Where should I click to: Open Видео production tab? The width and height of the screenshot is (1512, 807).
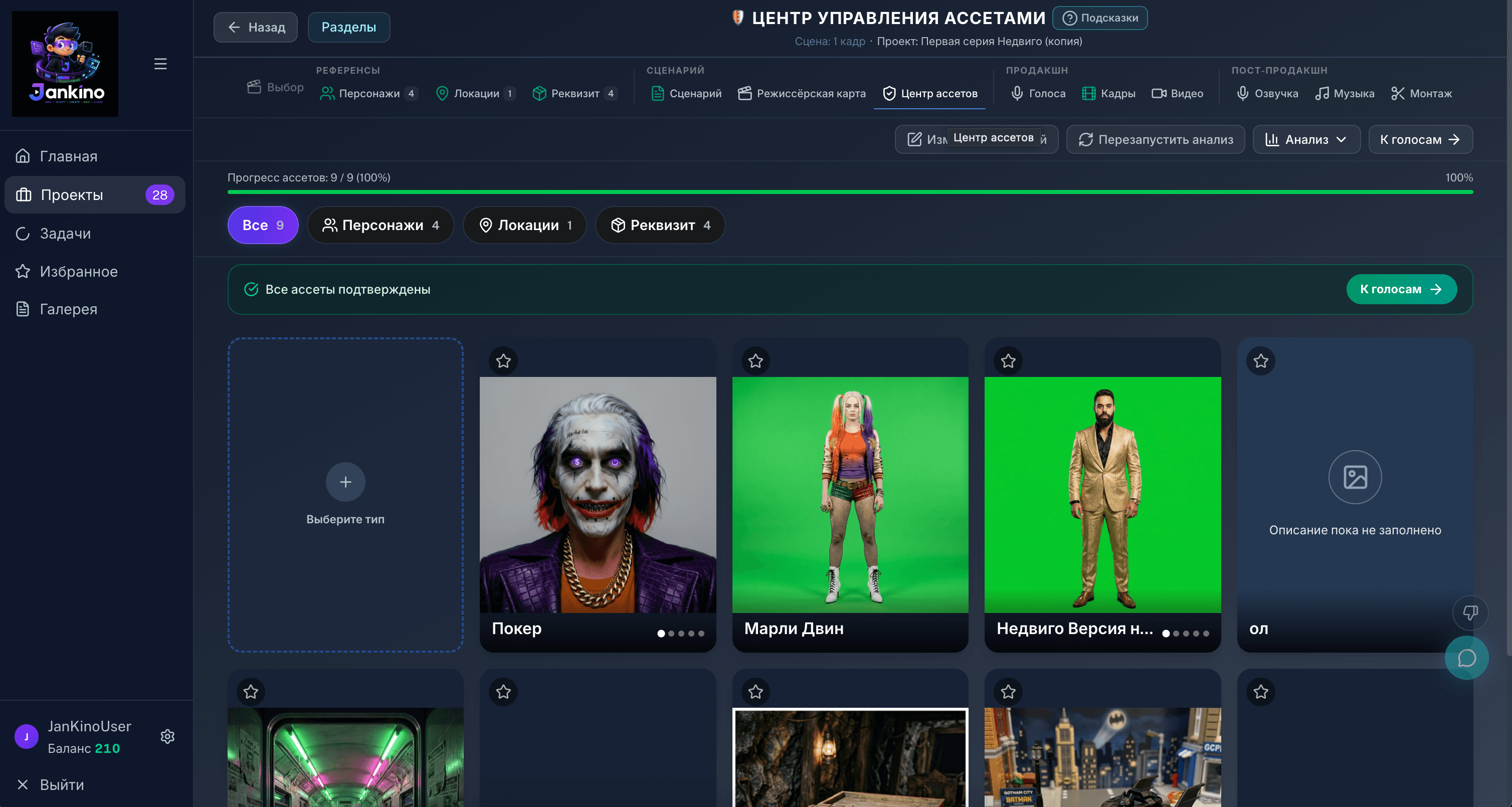pyautogui.click(x=1178, y=93)
